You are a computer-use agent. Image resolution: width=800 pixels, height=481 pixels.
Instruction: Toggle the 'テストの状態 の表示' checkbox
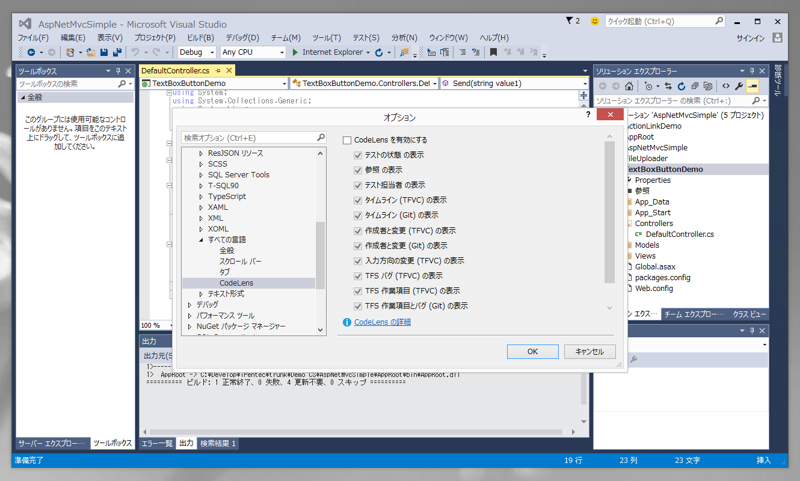[358, 155]
